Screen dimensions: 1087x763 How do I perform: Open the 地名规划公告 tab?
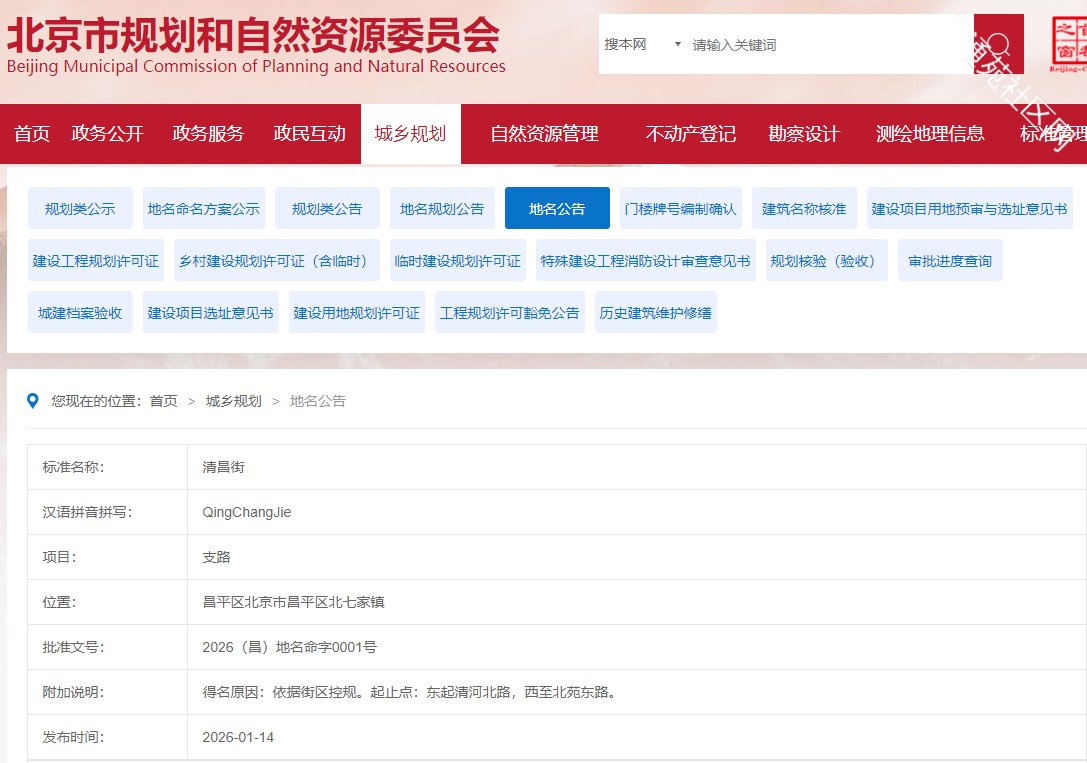pos(442,209)
